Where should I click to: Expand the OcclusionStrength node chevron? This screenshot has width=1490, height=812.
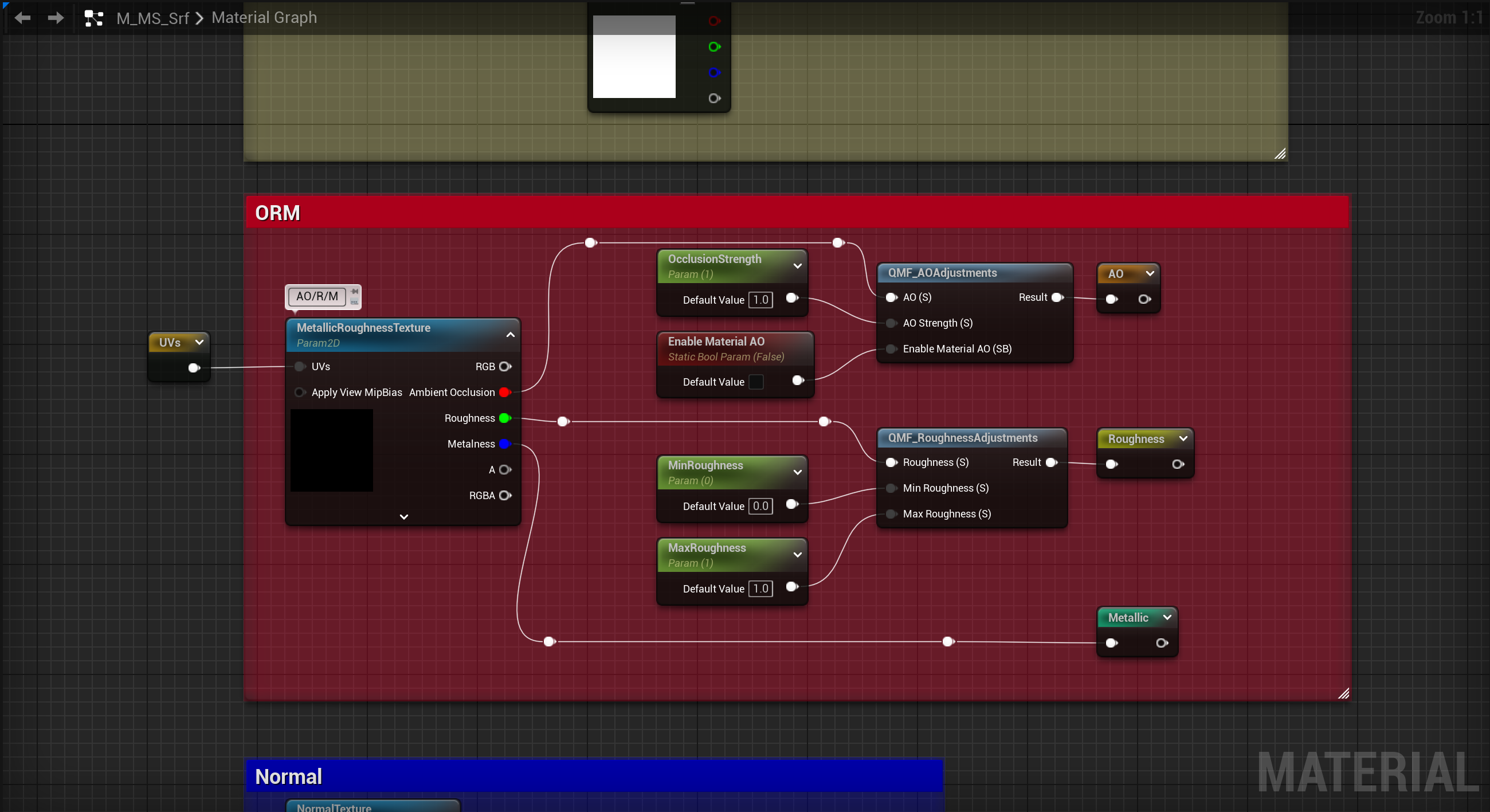[x=797, y=266]
